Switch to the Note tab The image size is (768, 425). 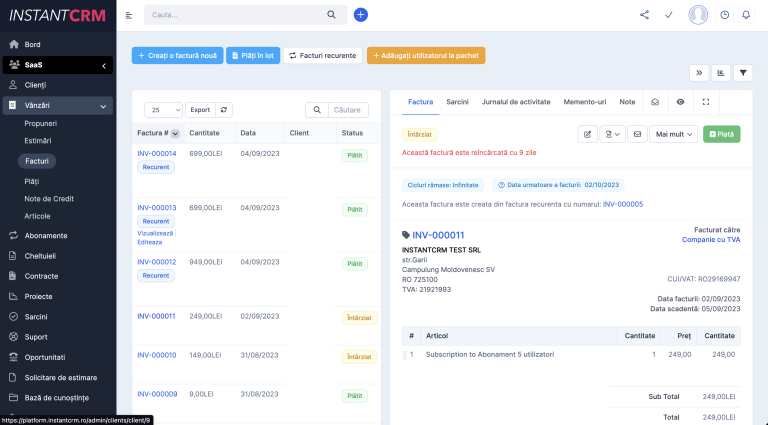(627, 102)
